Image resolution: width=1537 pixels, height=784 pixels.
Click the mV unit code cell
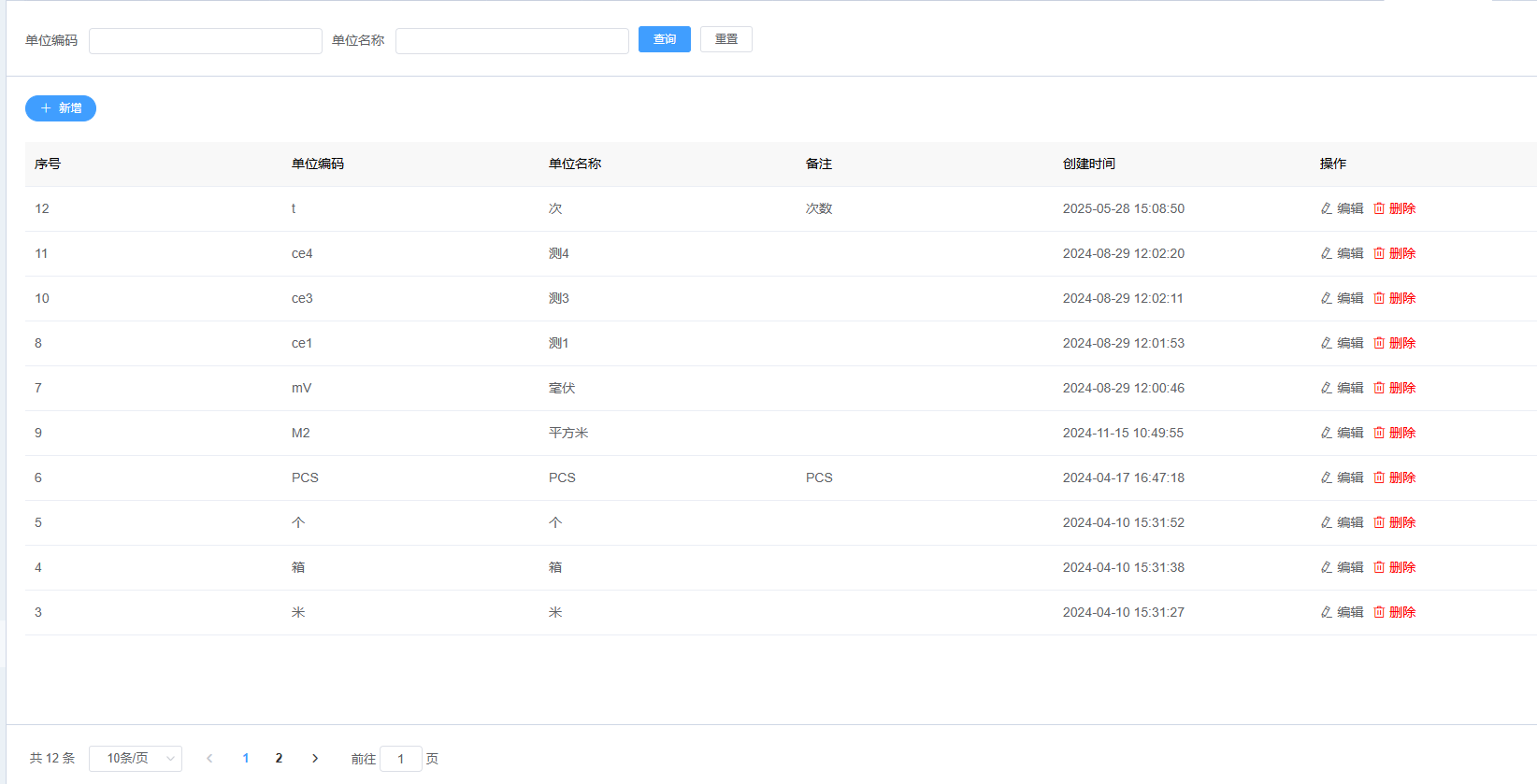pyautogui.click(x=301, y=388)
